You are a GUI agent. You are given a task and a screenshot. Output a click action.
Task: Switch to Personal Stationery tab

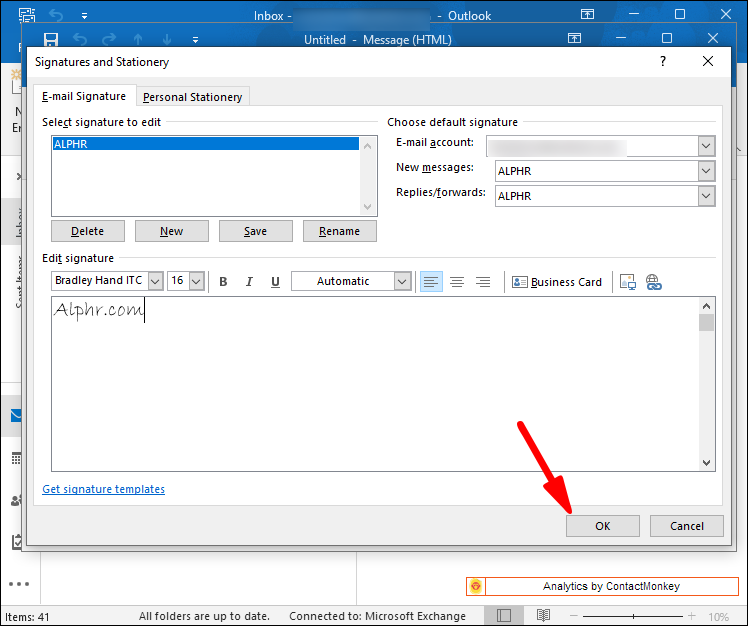tap(193, 97)
